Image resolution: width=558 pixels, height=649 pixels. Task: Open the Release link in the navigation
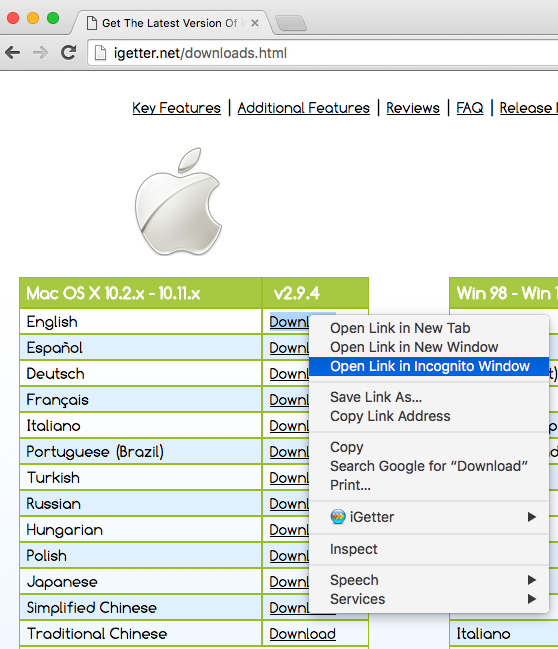click(528, 108)
